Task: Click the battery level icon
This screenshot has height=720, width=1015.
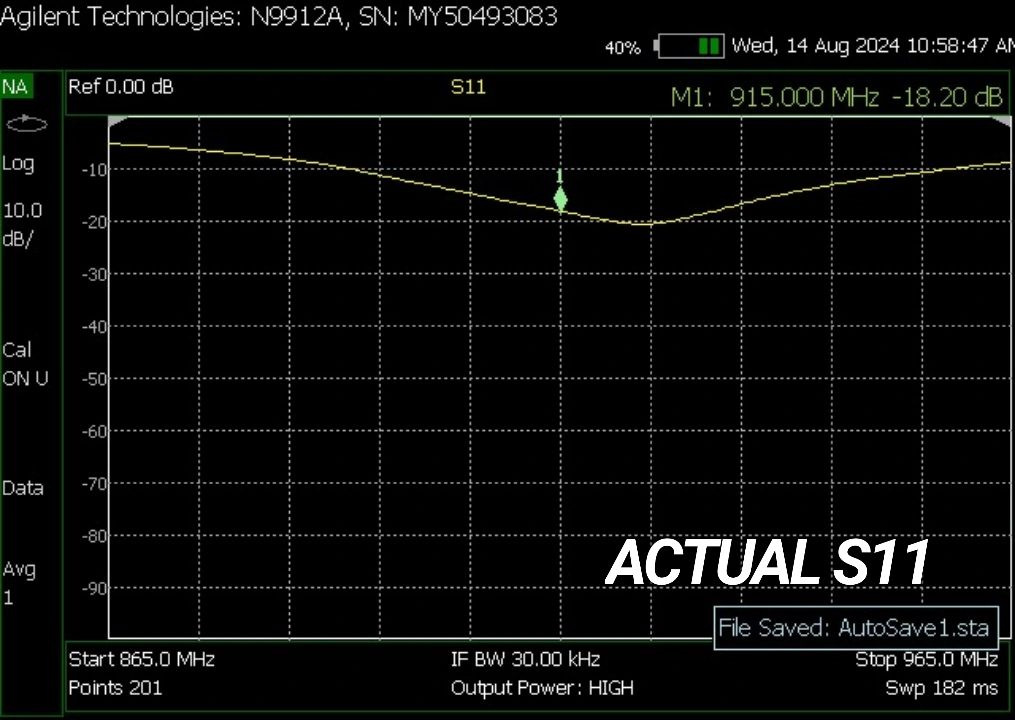Action: [x=690, y=46]
